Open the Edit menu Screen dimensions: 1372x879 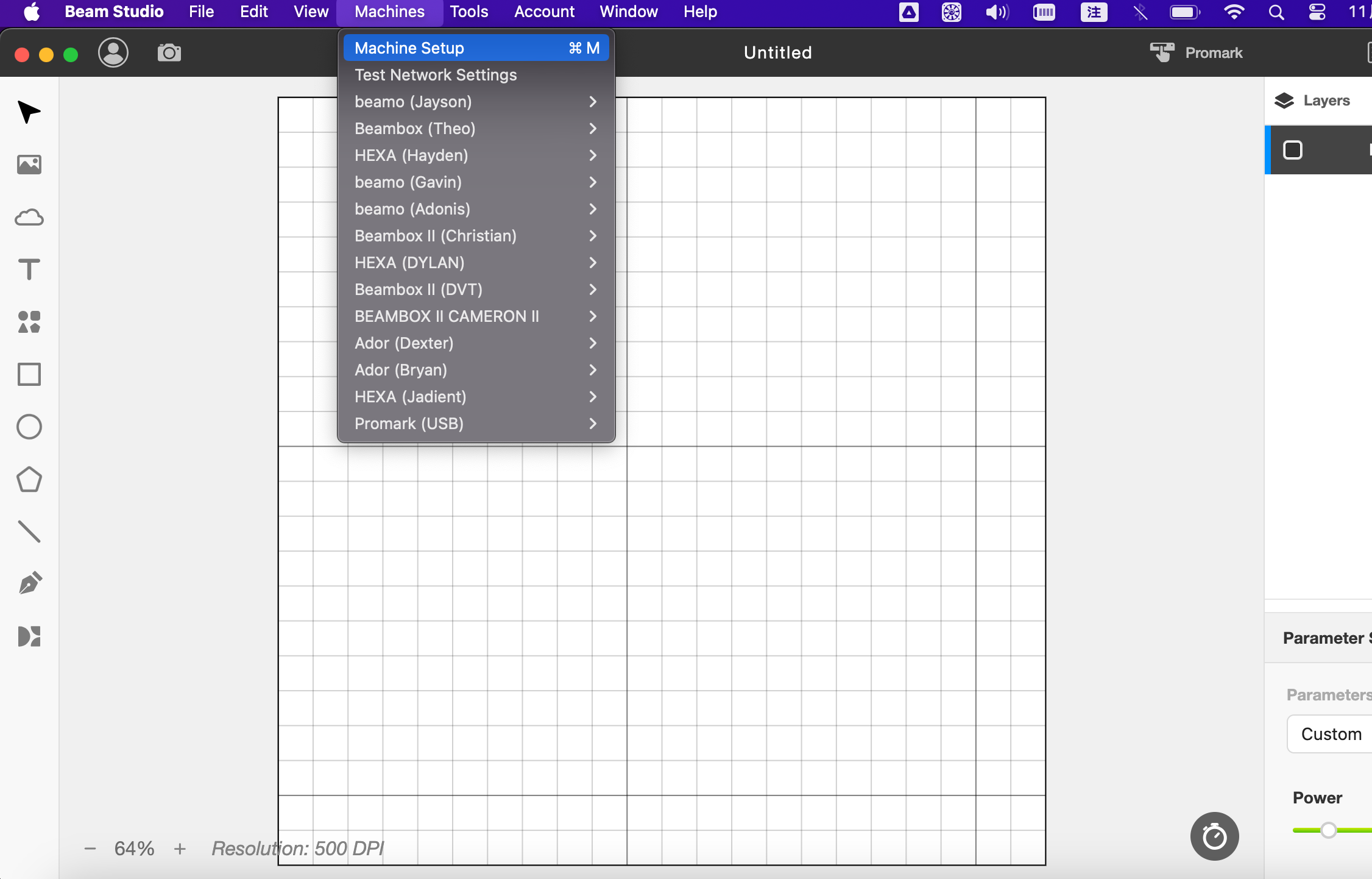[253, 12]
